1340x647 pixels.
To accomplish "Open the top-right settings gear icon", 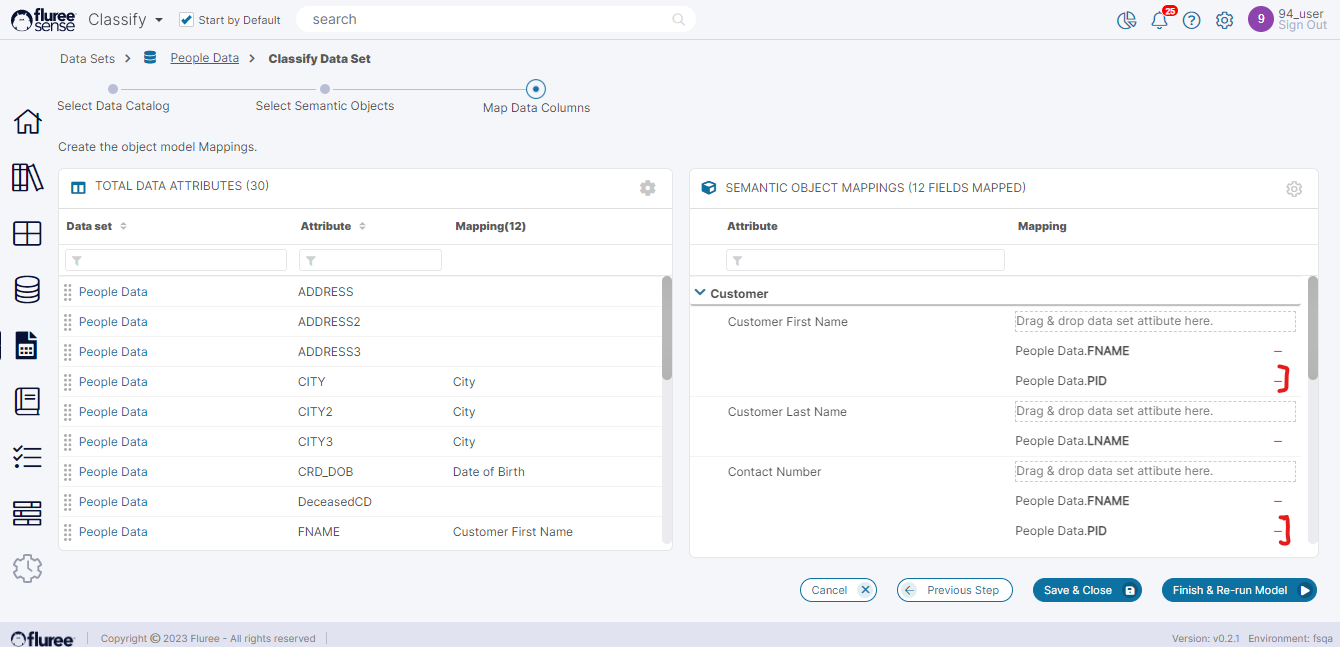I will tap(1224, 20).
